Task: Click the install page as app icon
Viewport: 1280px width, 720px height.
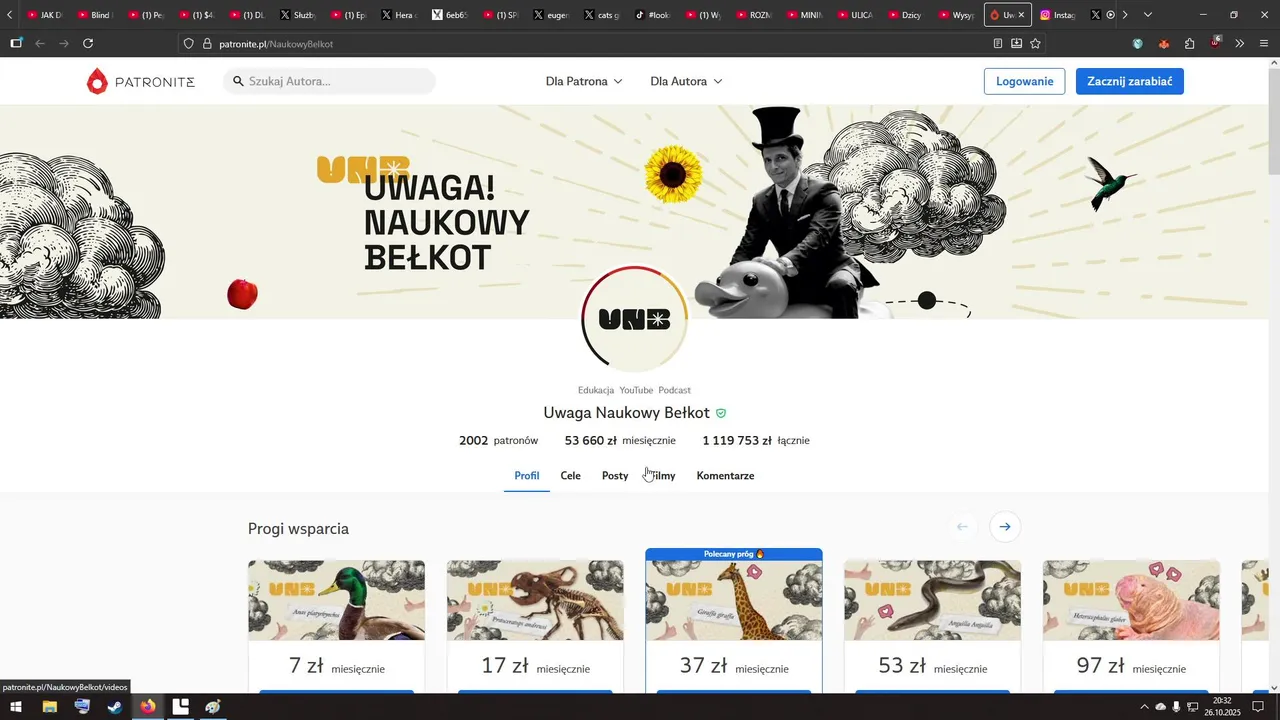Action: tap(1016, 44)
